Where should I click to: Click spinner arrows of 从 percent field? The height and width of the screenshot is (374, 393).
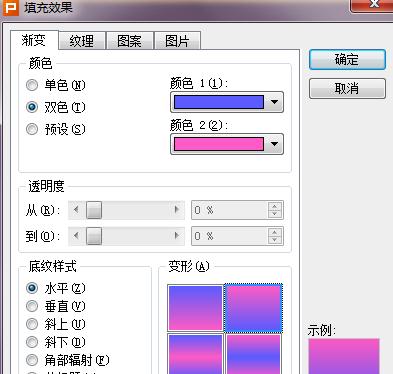click(275, 210)
